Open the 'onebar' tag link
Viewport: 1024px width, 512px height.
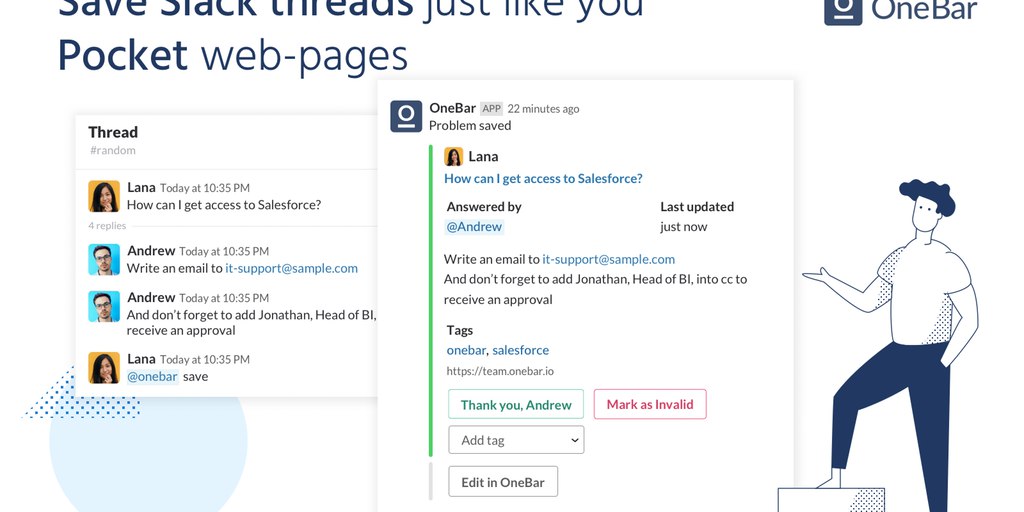[466, 350]
